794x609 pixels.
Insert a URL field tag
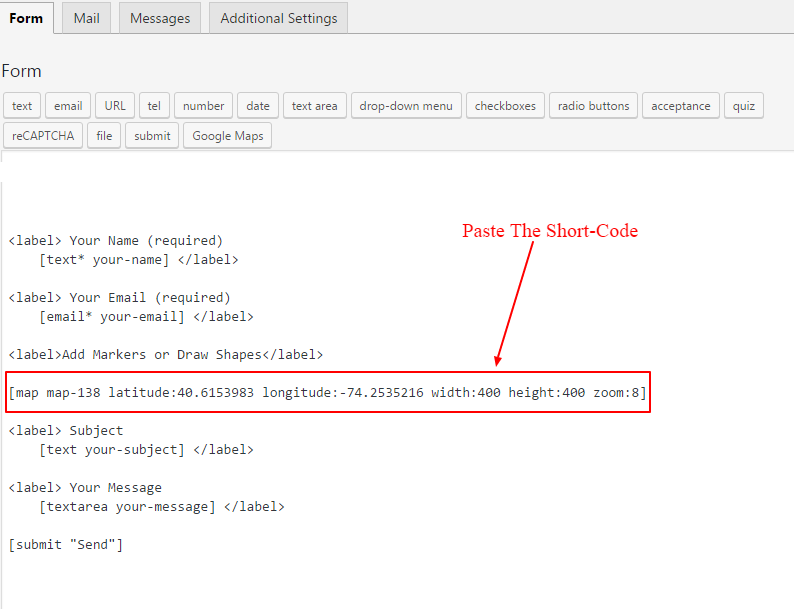[115, 106]
